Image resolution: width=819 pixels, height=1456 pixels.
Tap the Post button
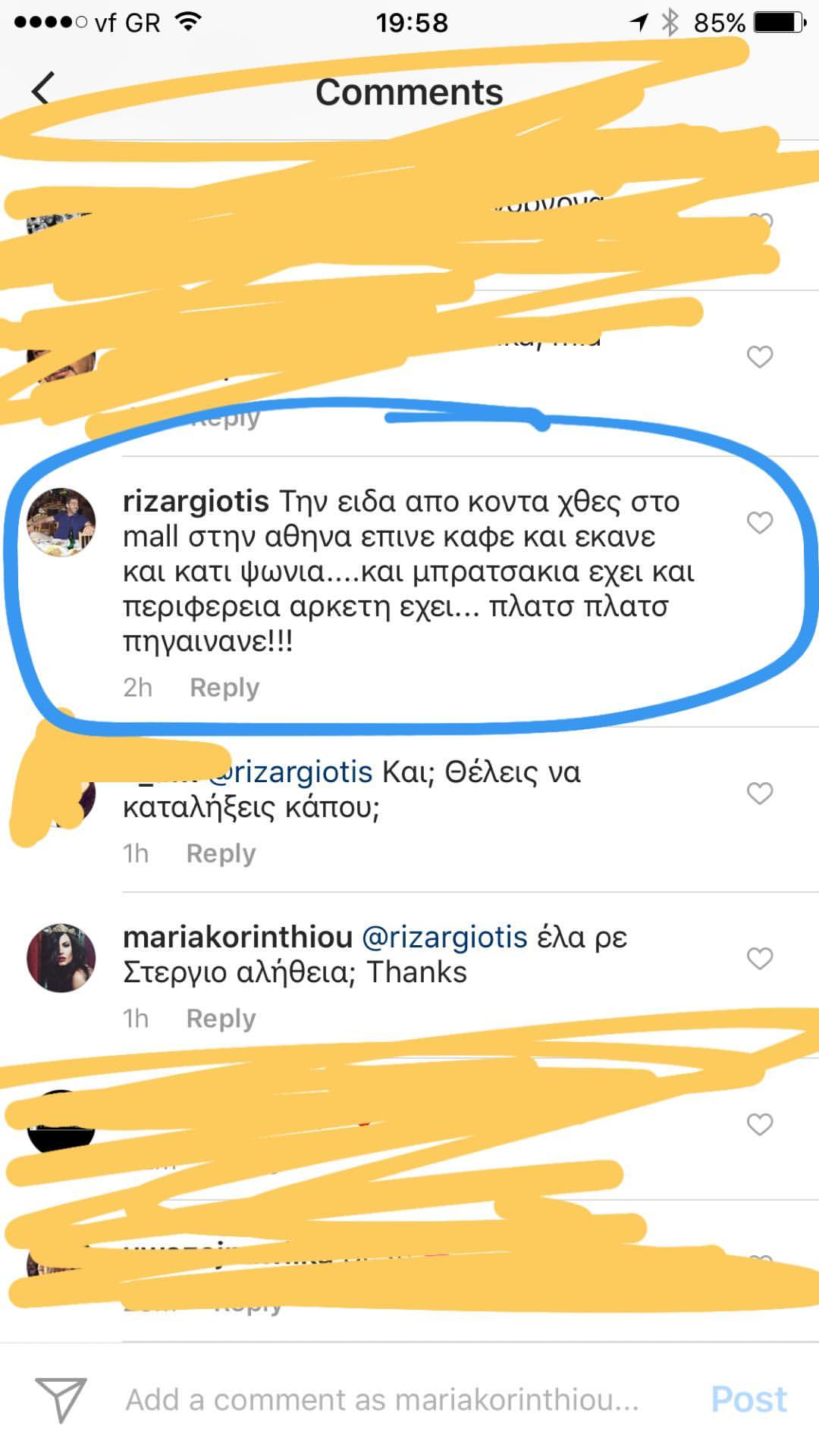(749, 1400)
